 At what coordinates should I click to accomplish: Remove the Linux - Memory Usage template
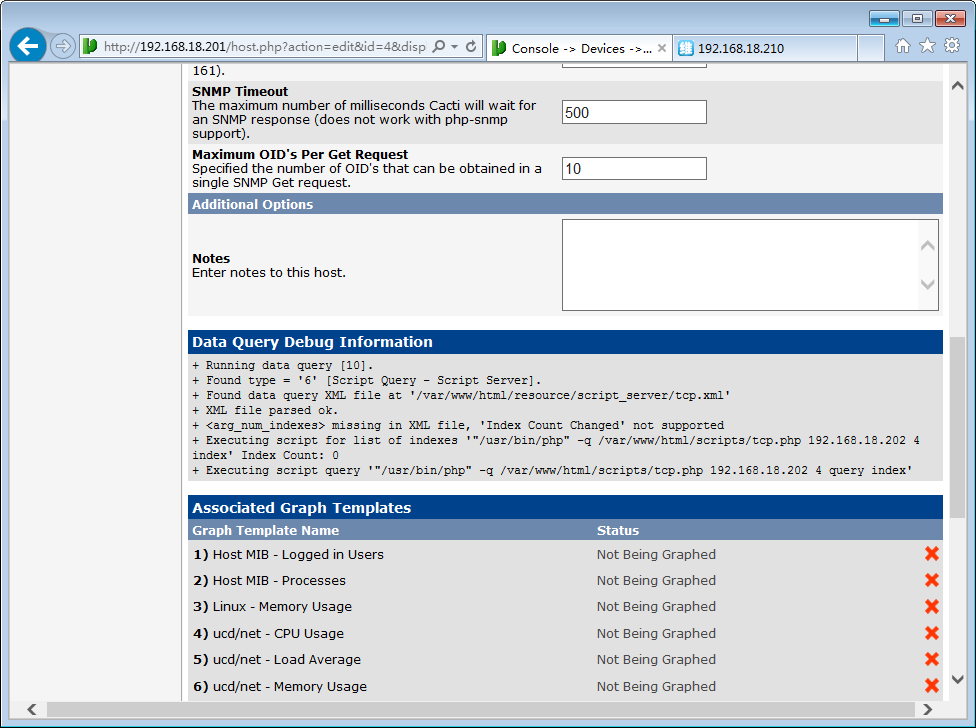coord(932,607)
